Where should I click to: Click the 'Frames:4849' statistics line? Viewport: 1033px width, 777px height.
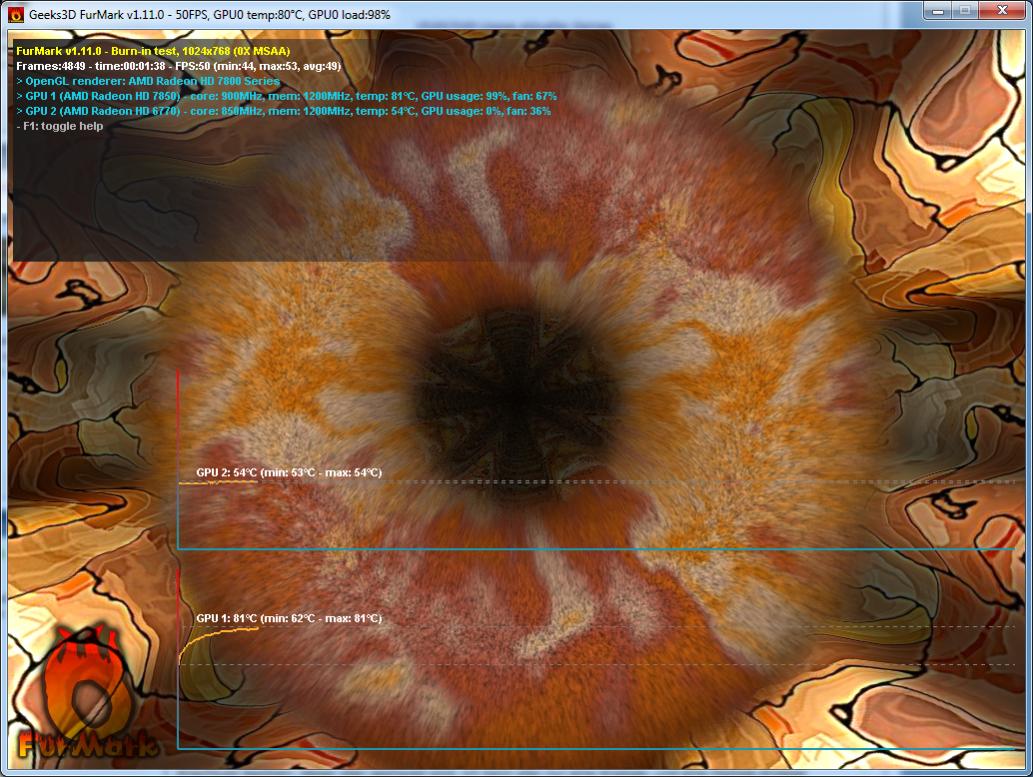click(x=179, y=66)
